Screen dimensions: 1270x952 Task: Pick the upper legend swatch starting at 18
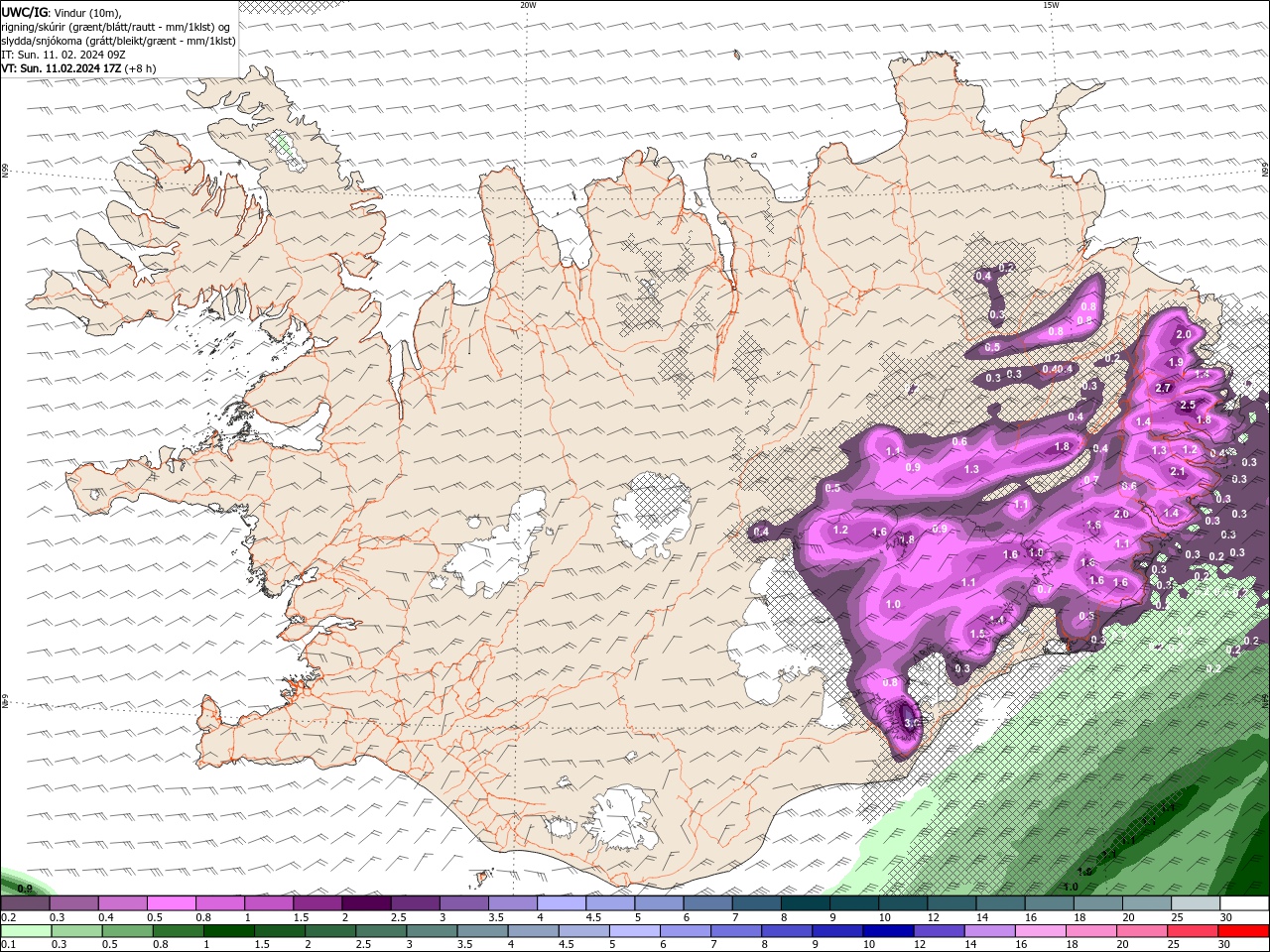pyautogui.click(x=1097, y=903)
